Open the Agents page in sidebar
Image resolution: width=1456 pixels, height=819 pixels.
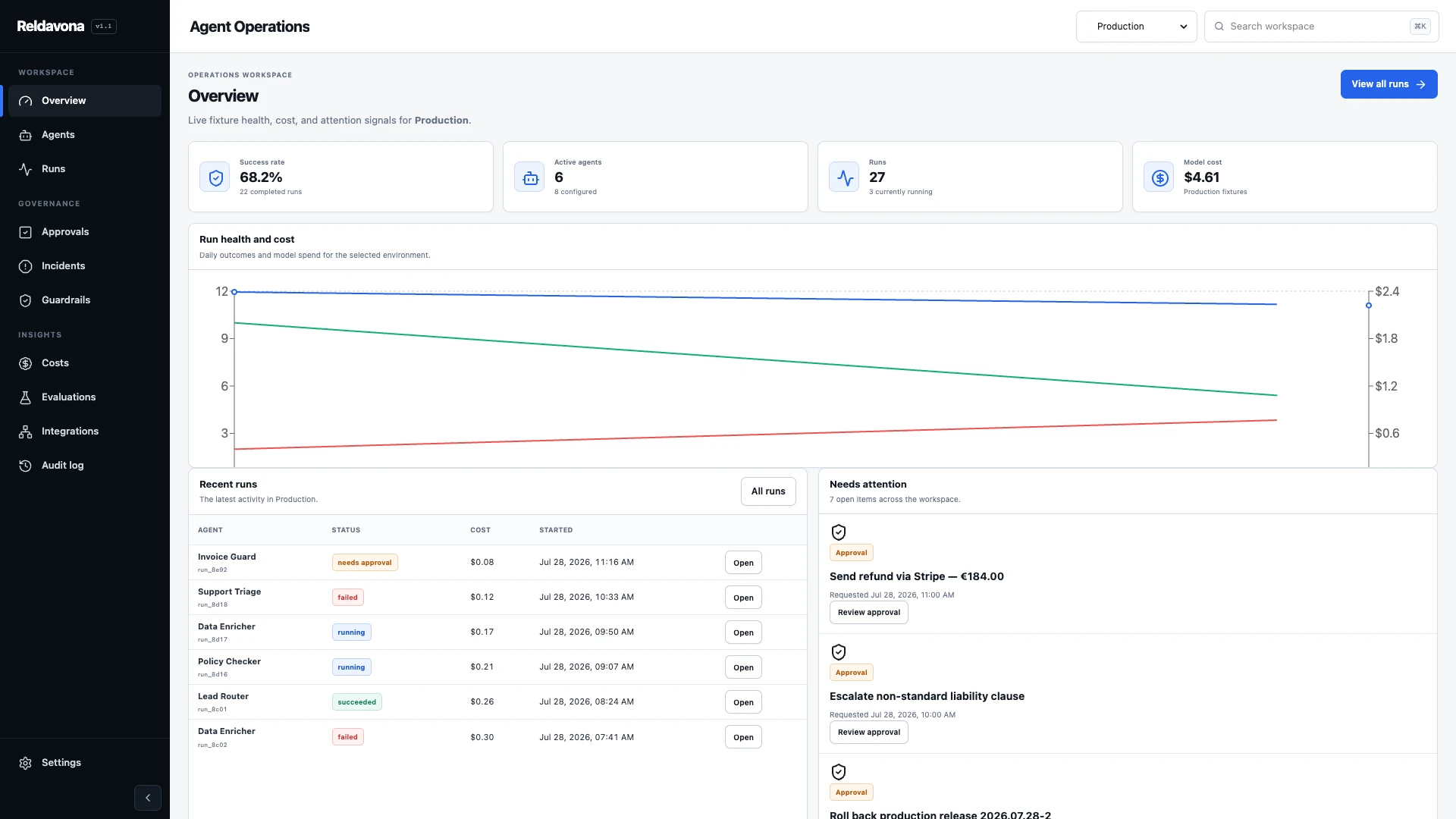[x=85, y=135]
